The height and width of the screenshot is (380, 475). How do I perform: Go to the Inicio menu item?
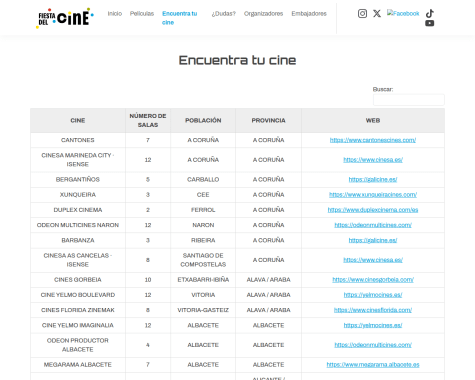pos(115,14)
